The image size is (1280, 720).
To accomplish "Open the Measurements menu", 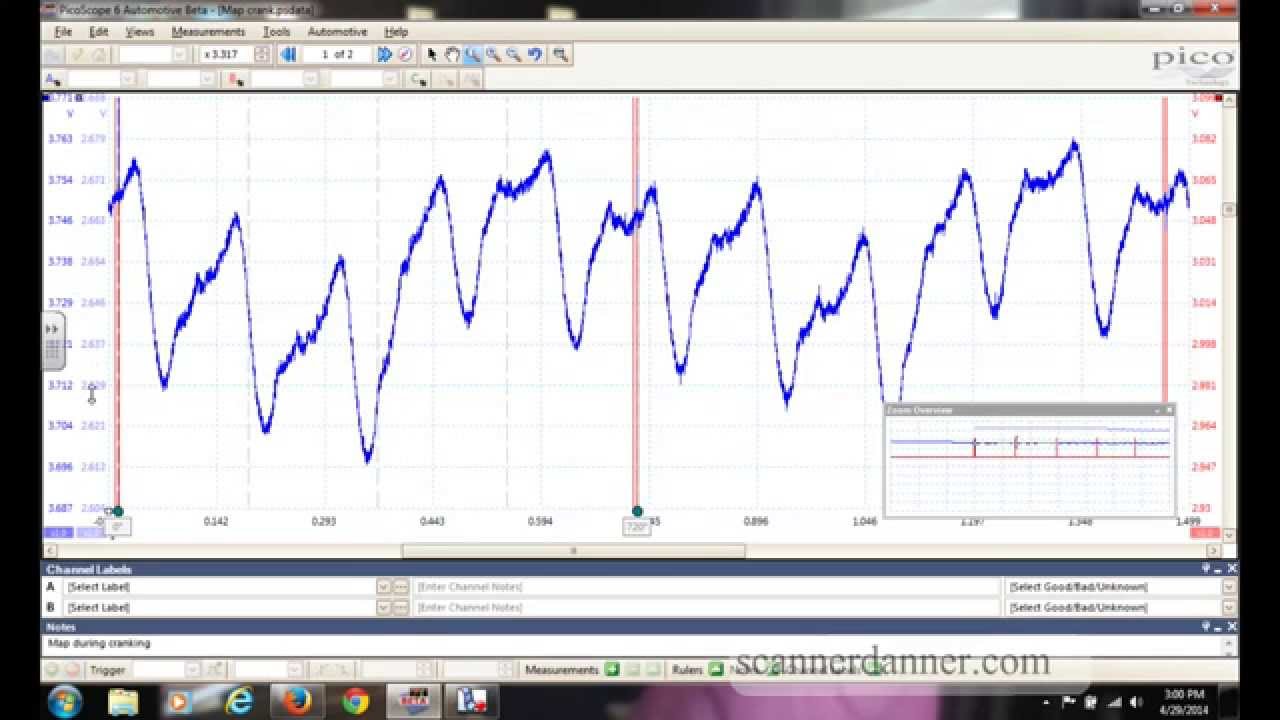I will [x=208, y=32].
